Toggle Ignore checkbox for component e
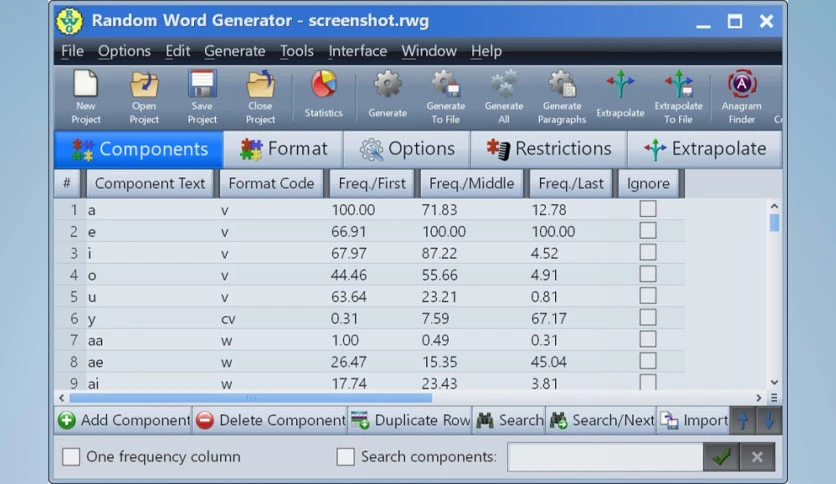This screenshot has height=484, width=836. 648,231
